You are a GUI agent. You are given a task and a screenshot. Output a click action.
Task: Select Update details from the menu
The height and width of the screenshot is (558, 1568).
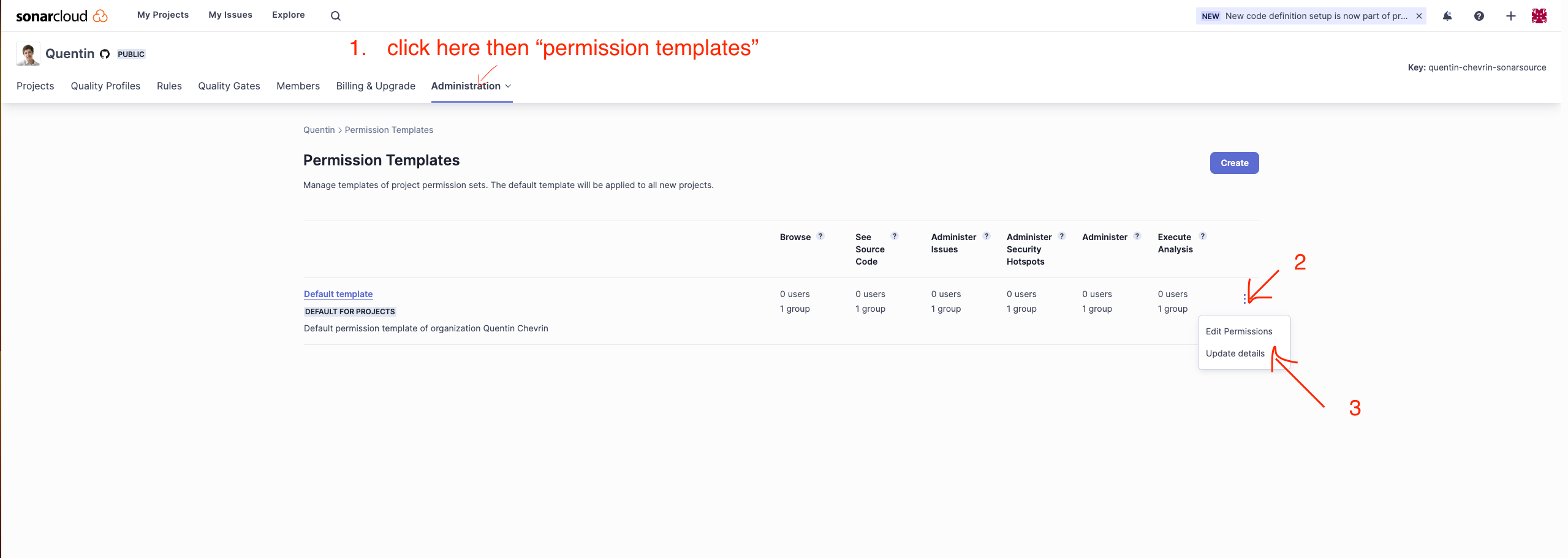click(x=1235, y=353)
